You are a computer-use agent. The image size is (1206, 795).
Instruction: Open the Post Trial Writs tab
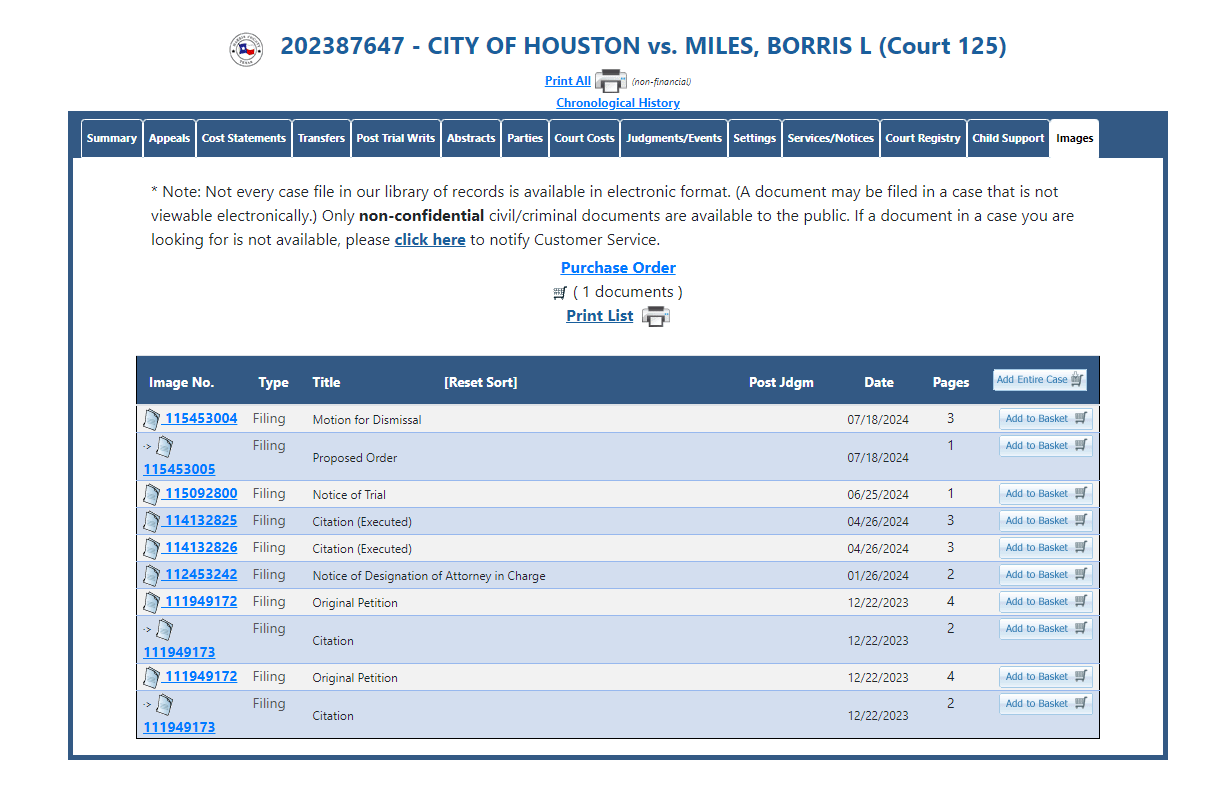(x=396, y=138)
